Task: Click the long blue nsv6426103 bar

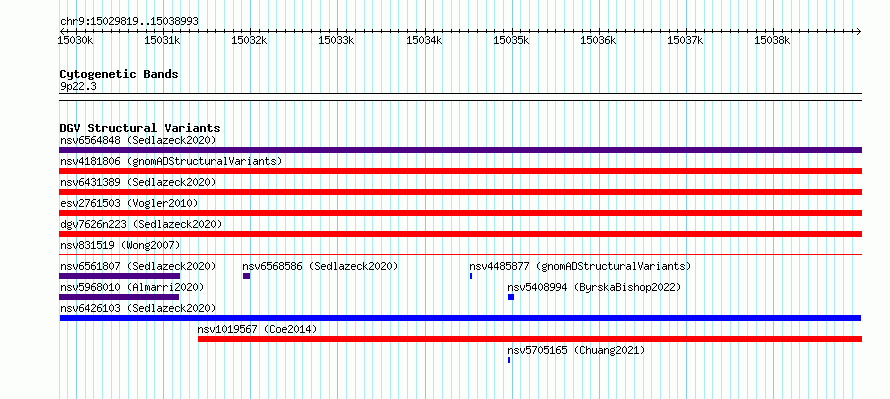Action: pos(460,318)
